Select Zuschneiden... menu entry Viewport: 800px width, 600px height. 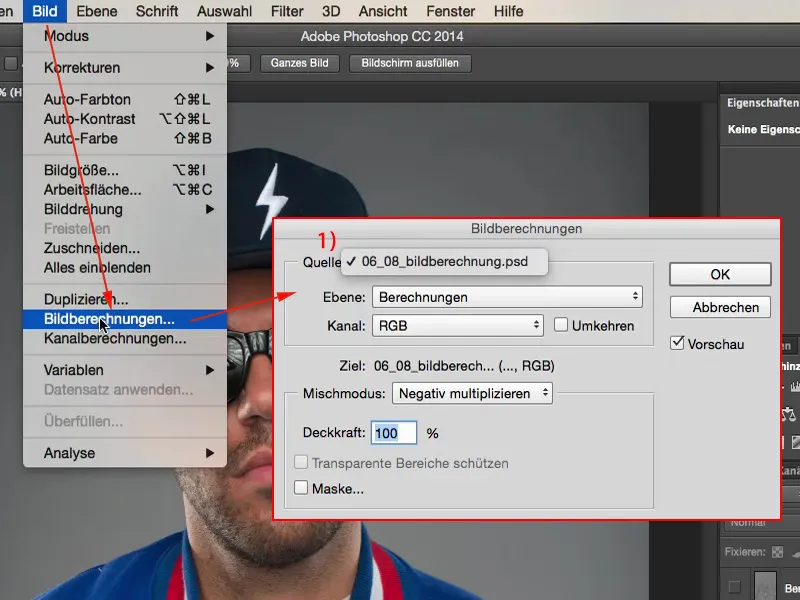(x=125, y=248)
